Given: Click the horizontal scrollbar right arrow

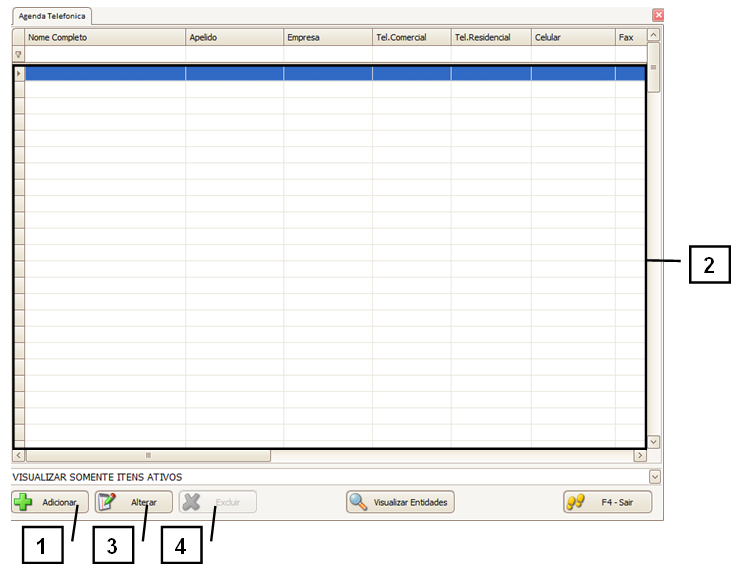Looking at the screenshot, I should tap(640, 456).
